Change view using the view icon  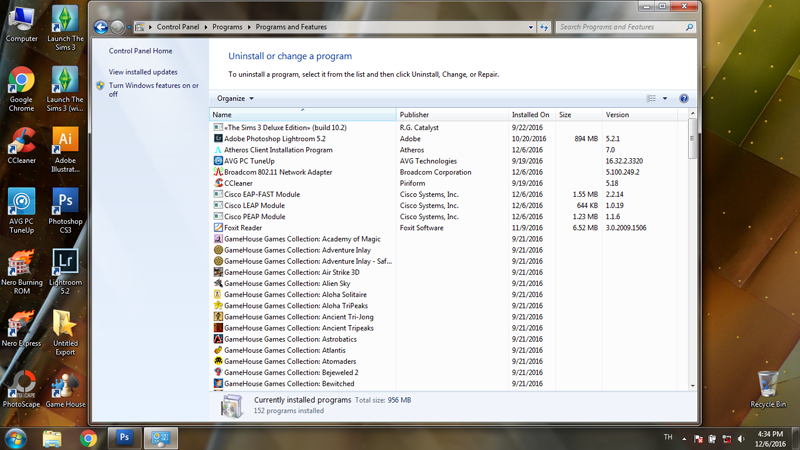click(x=651, y=98)
